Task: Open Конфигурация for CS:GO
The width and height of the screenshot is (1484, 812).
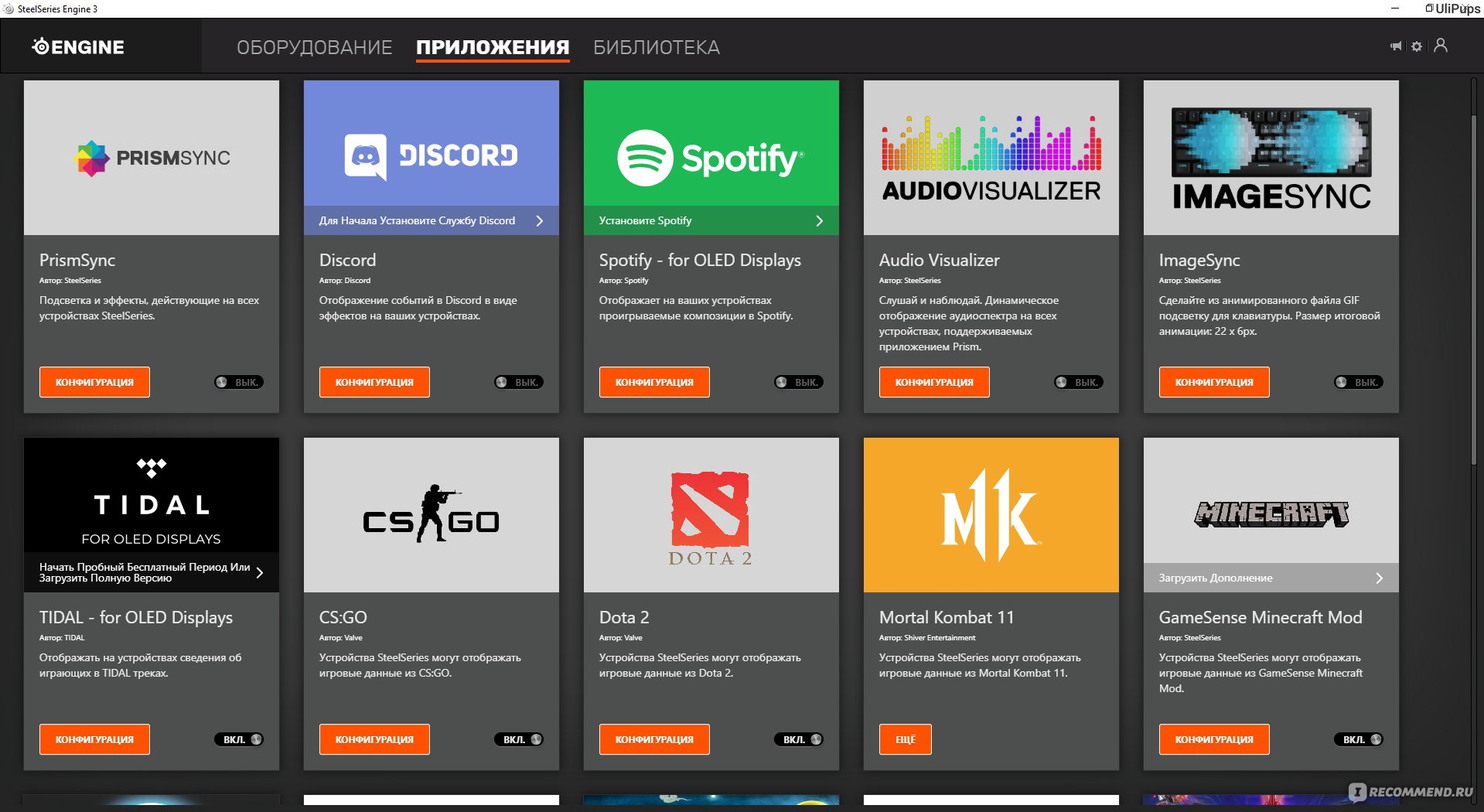Action: pyautogui.click(x=374, y=739)
